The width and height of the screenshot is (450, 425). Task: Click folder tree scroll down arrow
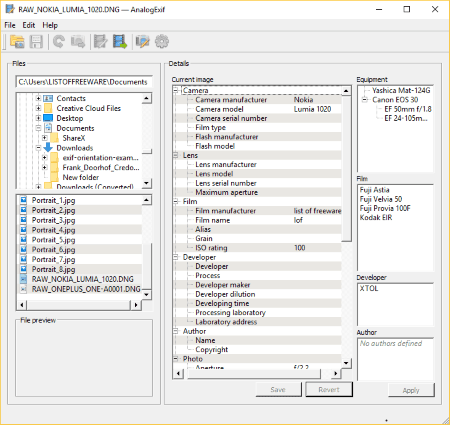coord(146,183)
